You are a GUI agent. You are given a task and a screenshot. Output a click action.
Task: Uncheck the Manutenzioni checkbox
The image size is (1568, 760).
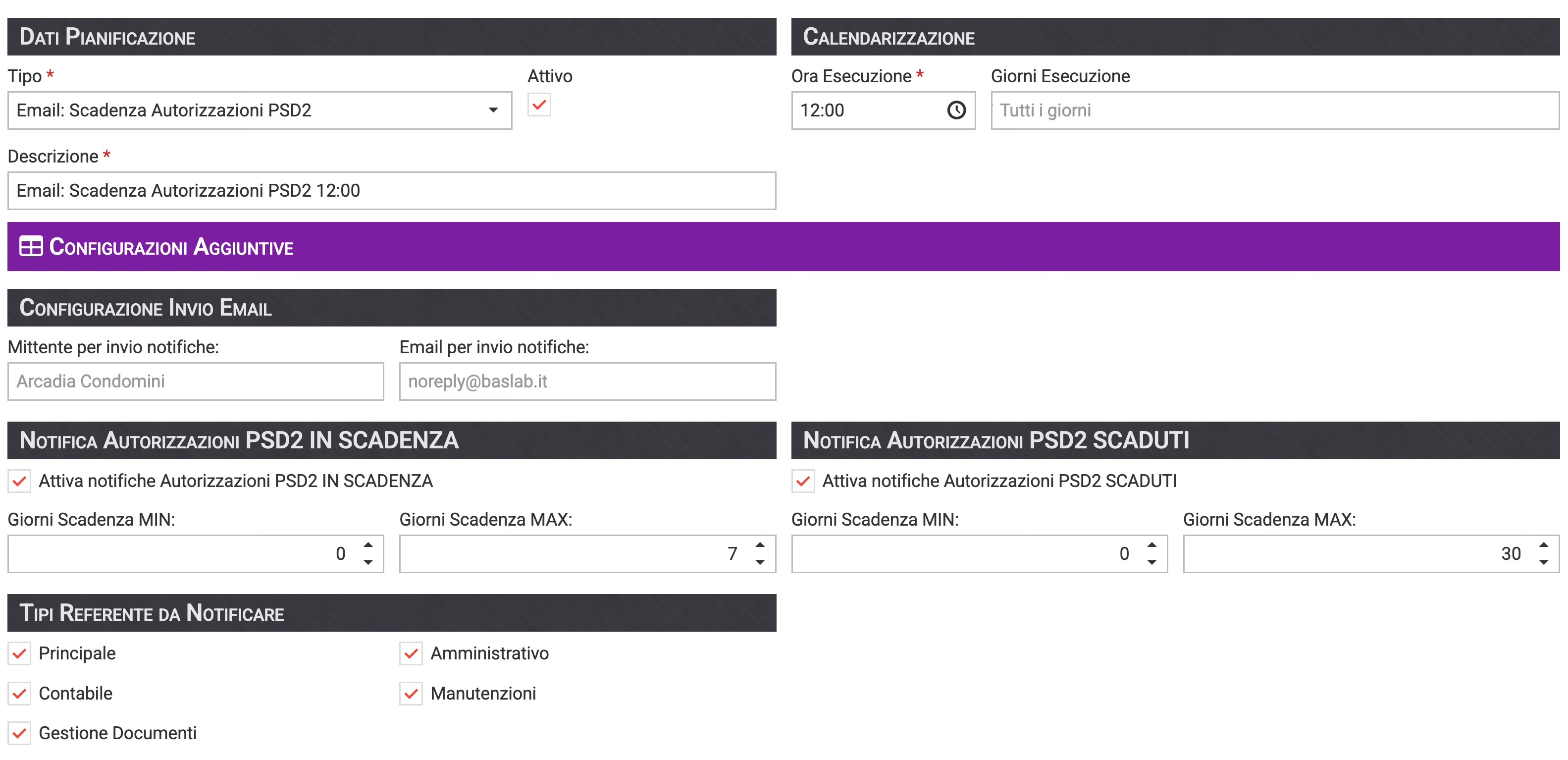click(x=411, y=694)
